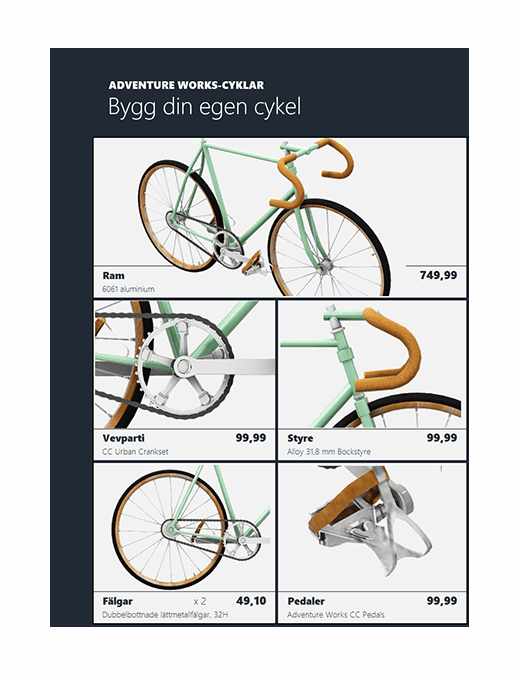The image size is (520, 675).
Task: Click the 'Vevparti' product label
Action: [x=124, y=438]
